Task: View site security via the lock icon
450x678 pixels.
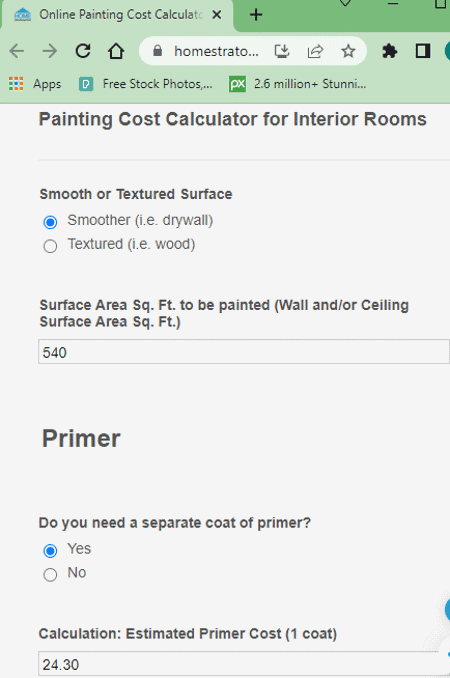Action: [157, 51]
